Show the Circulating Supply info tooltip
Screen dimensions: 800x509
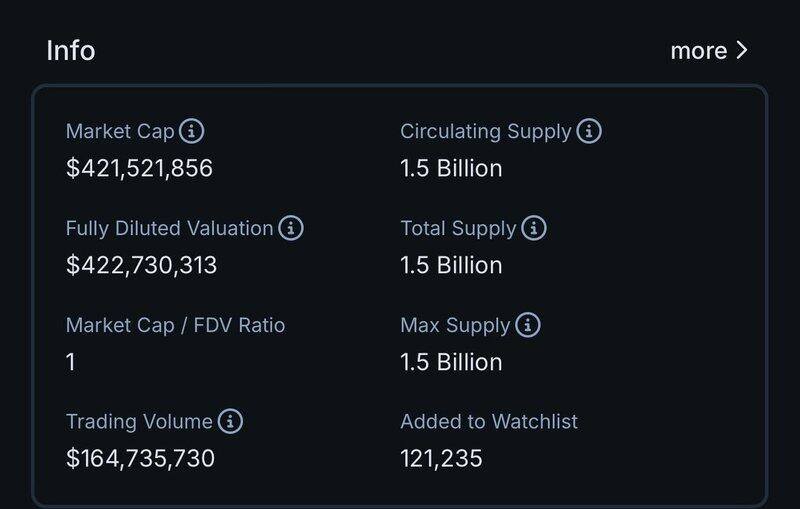click(589, 131)
